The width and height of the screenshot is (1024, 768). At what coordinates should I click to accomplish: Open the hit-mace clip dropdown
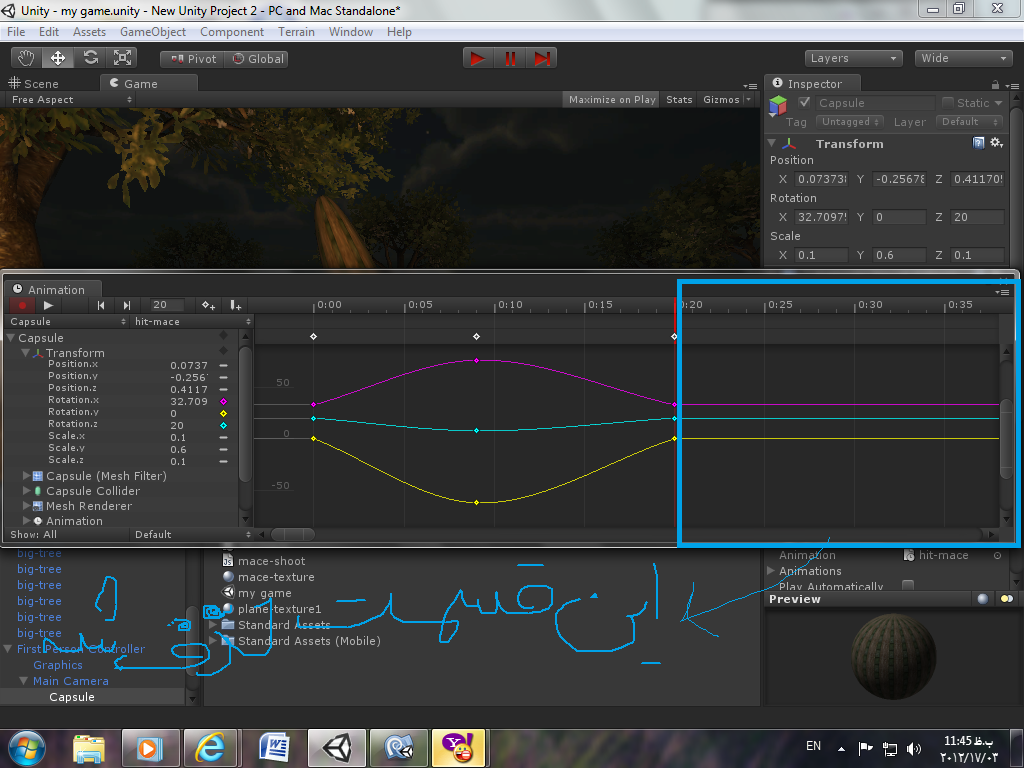click(x=184, y=322)
